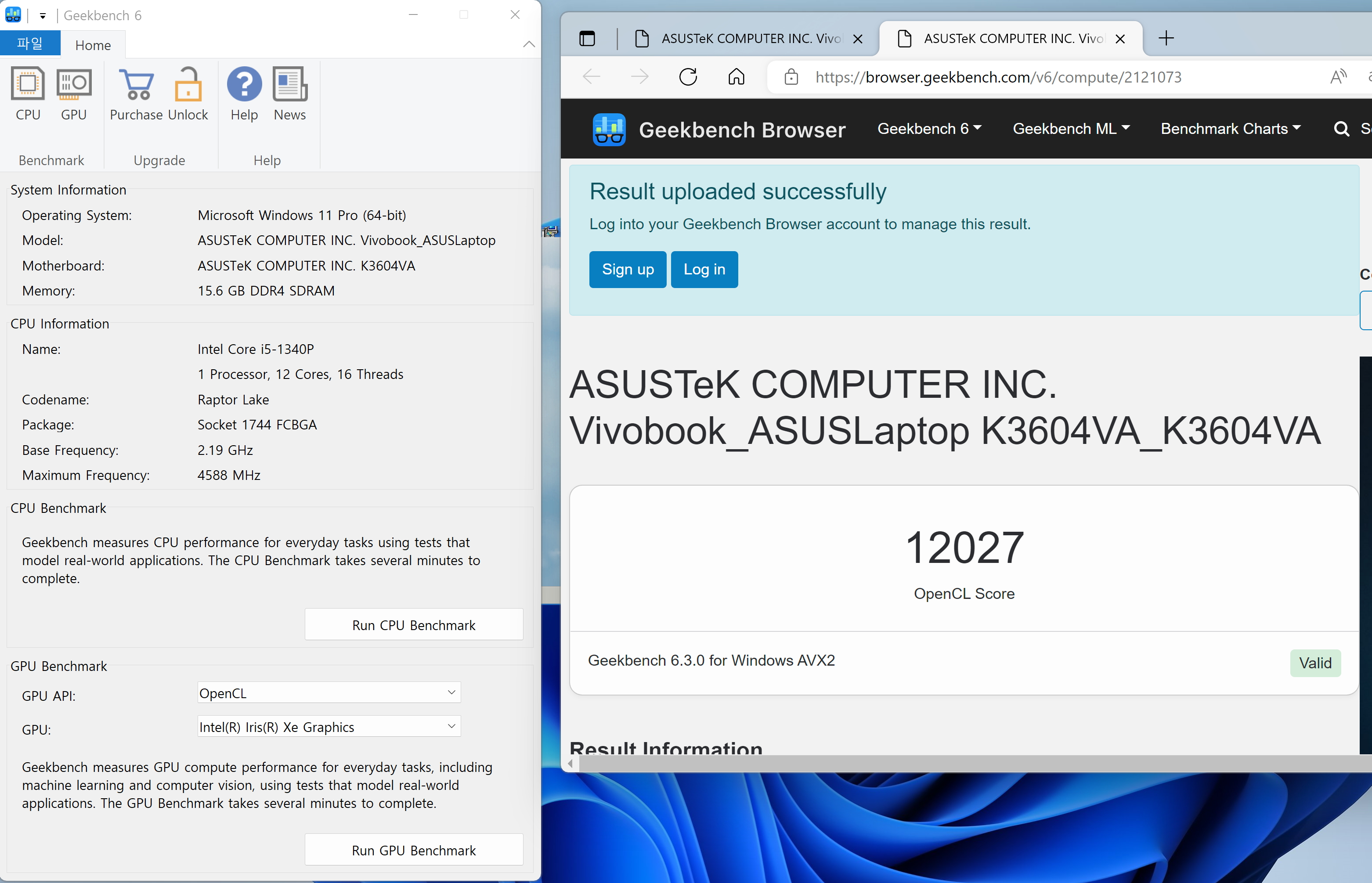
Task: Open the GPU API OpenCL dropdown
Action: pos(329,692)
